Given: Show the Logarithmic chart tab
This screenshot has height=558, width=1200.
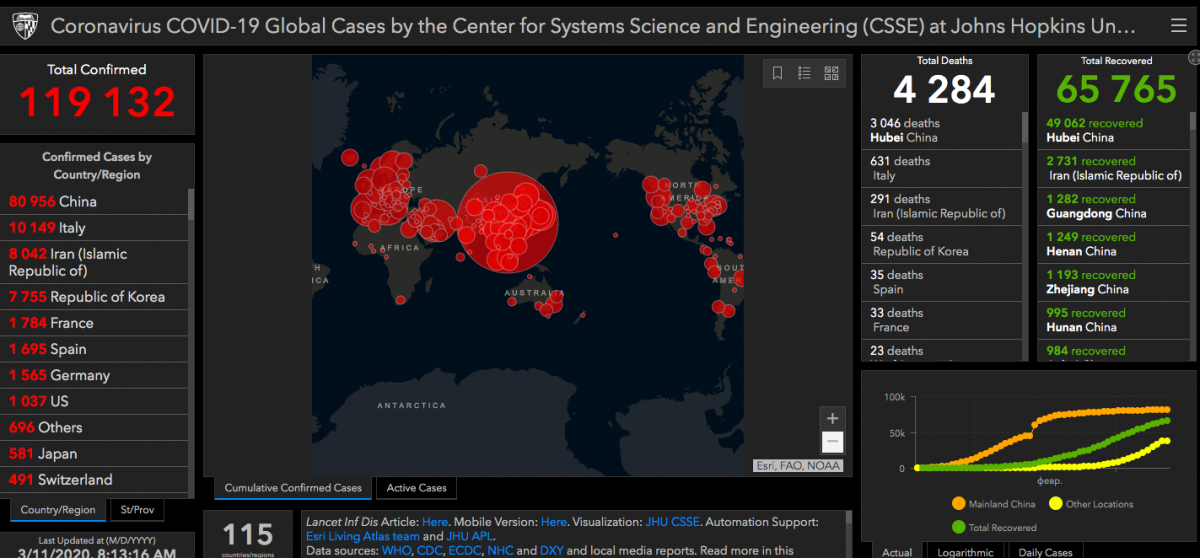Looking at the screenshot, I should tap(966, 551).
